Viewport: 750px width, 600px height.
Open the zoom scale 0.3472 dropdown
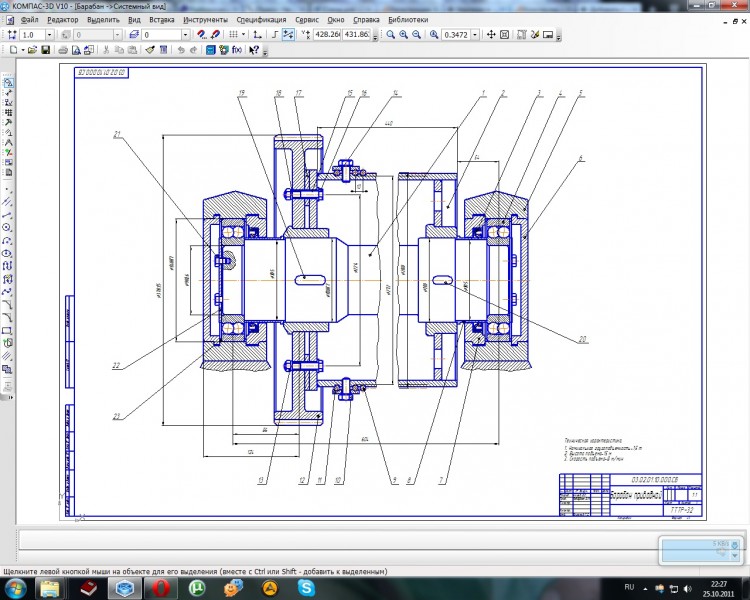[474, 34]
